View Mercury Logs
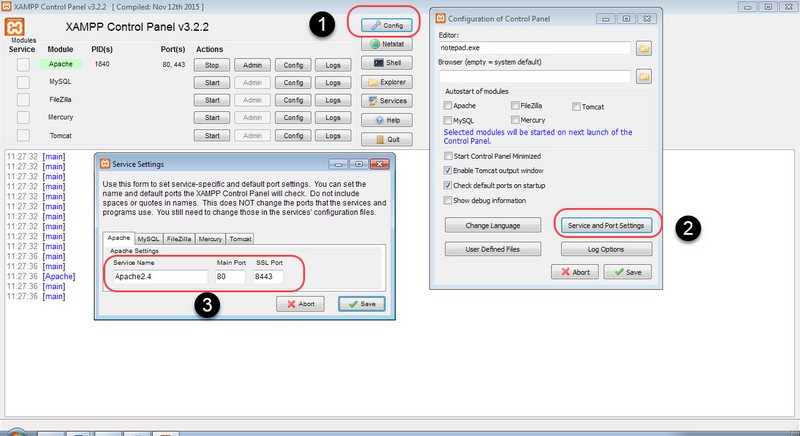The height and width of the screenshot is (436, 800). pos(333,117)
